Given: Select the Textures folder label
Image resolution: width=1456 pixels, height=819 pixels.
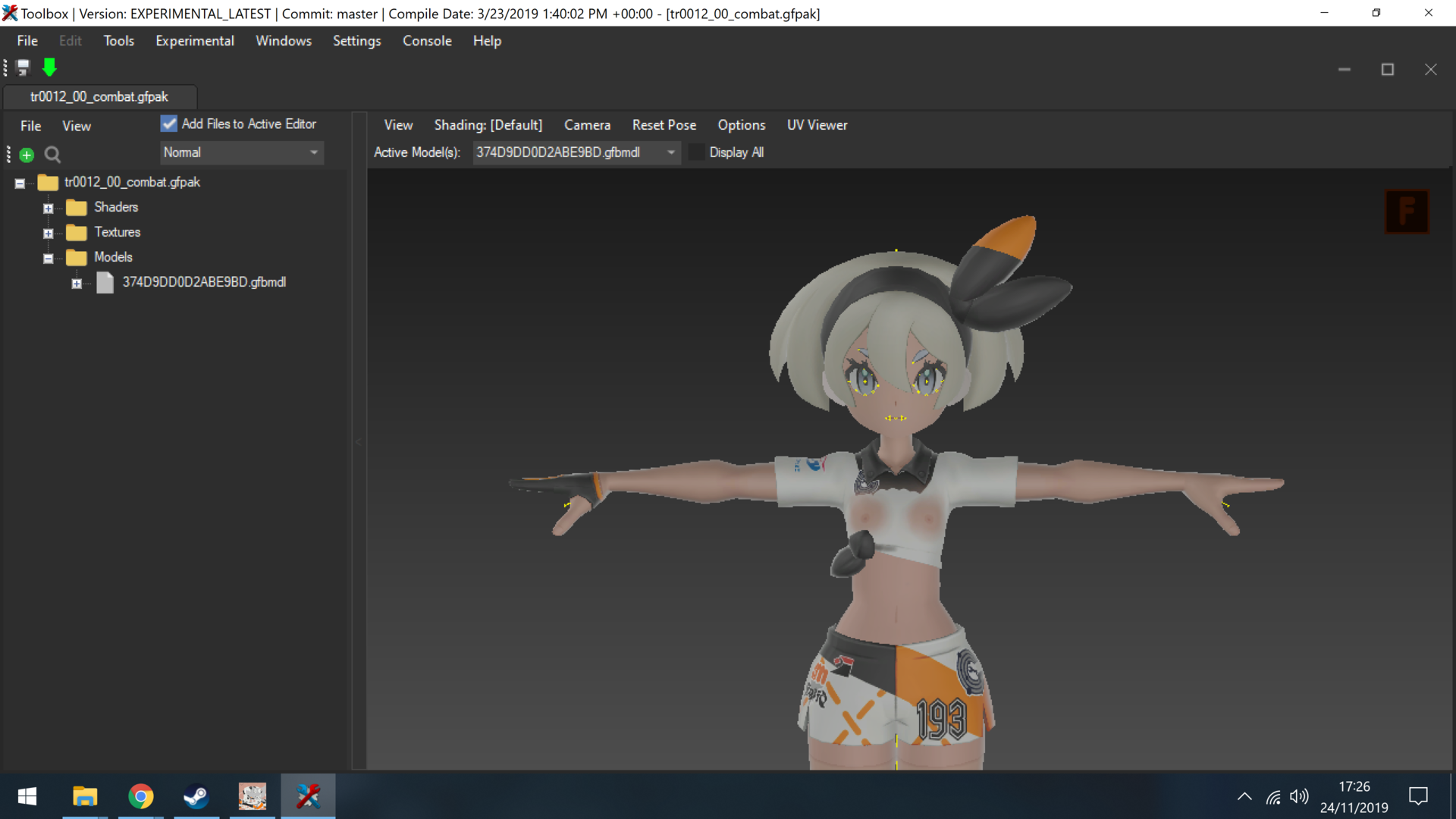Looking at the screenshot, I should coord(118,233).
